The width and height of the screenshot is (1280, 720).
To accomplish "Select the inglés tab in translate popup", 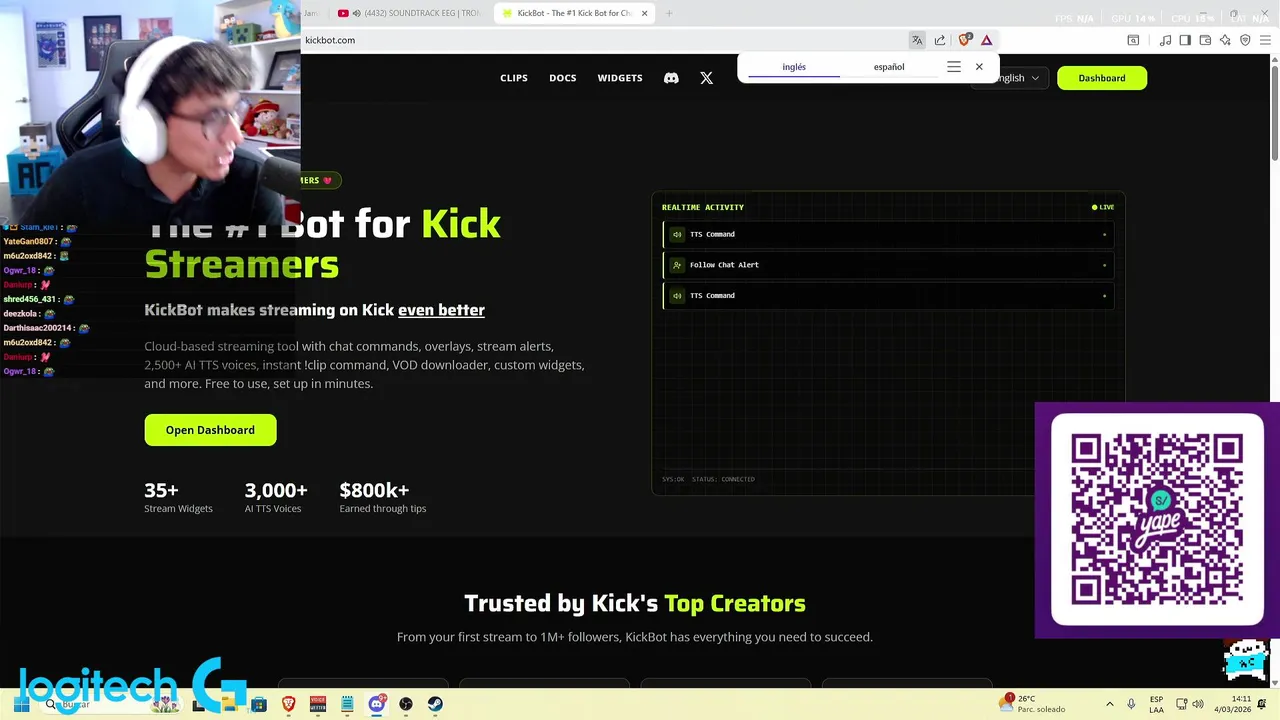I will pos(794,67).
